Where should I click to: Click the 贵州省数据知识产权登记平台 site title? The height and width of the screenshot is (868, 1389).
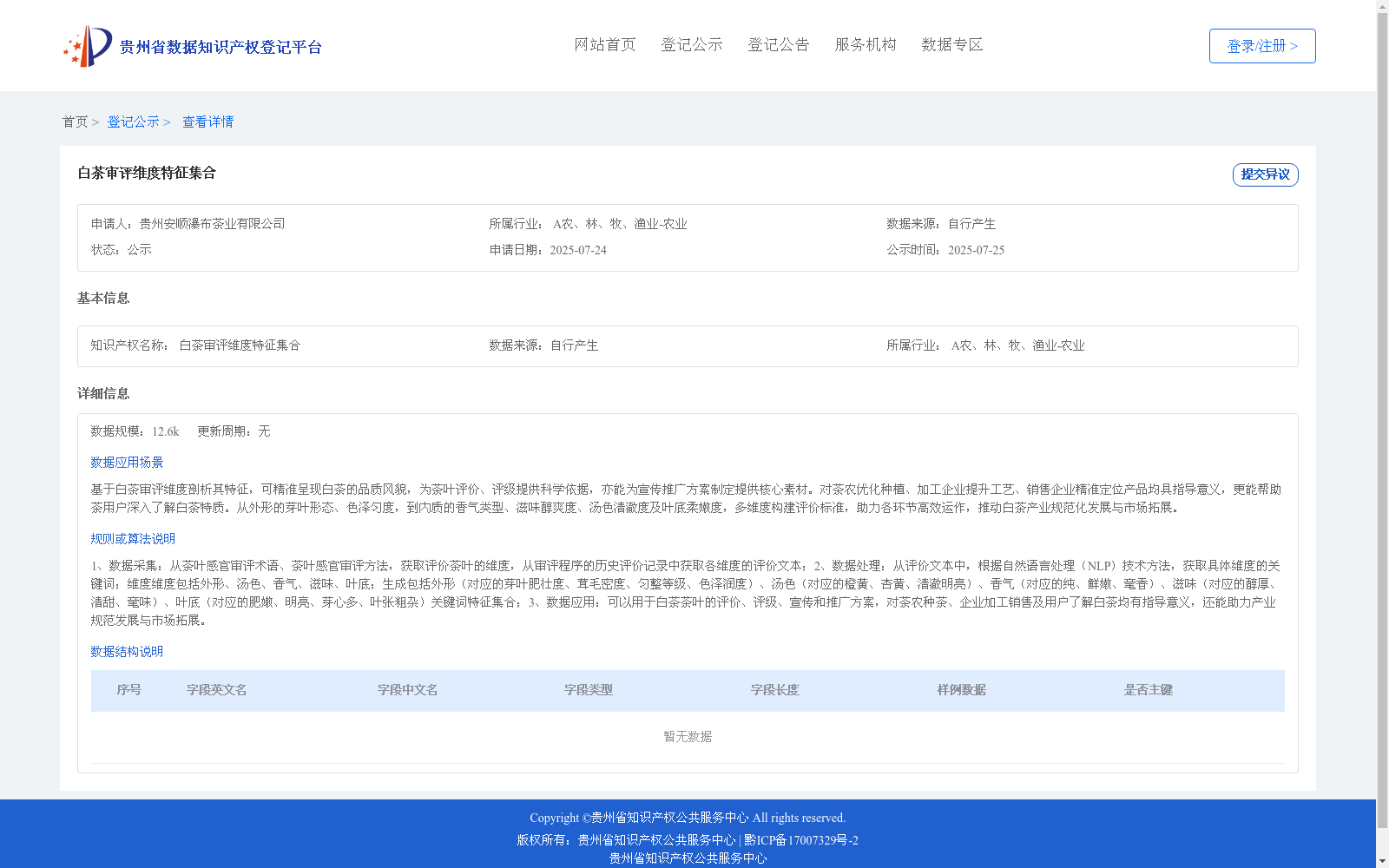point(221,47)
